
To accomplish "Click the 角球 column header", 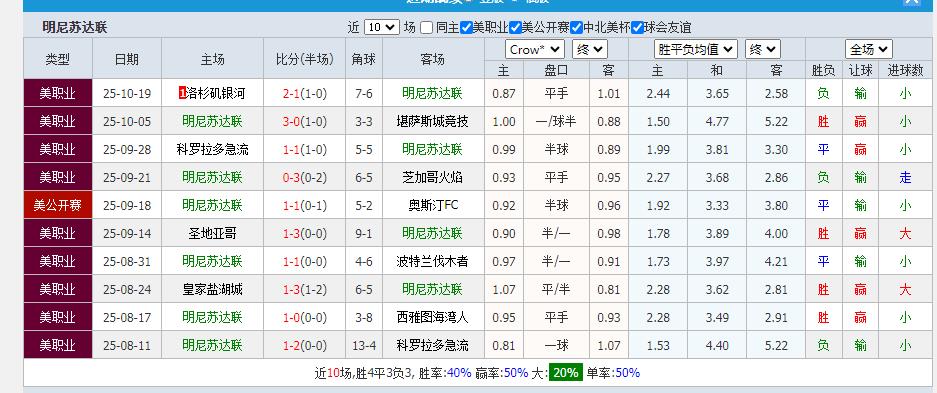I will [364, 59].
